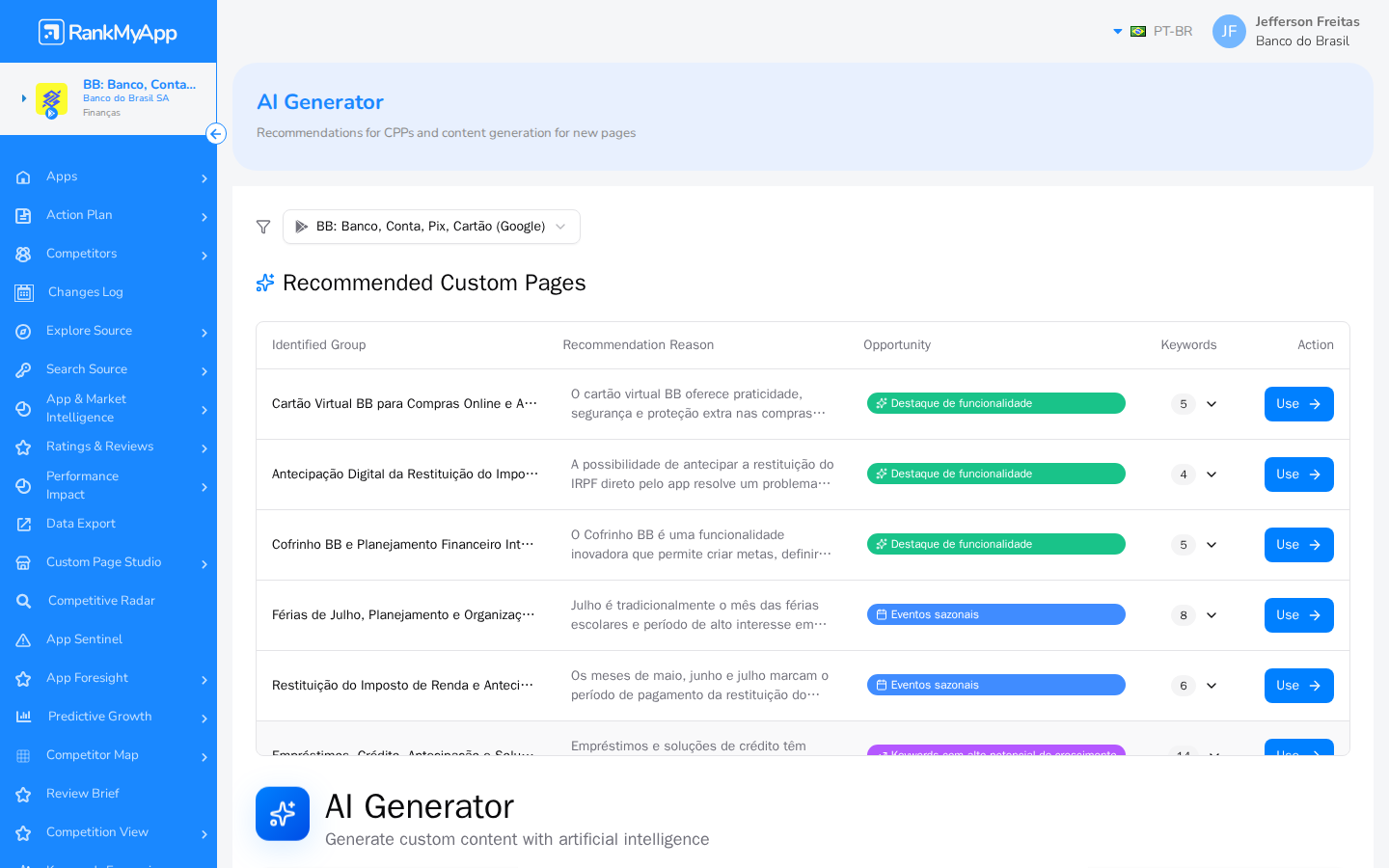Screen dimensions: 1389x868
Task: Click the Ratings & Reviews star icon
Action: click(x=23, y=447)
